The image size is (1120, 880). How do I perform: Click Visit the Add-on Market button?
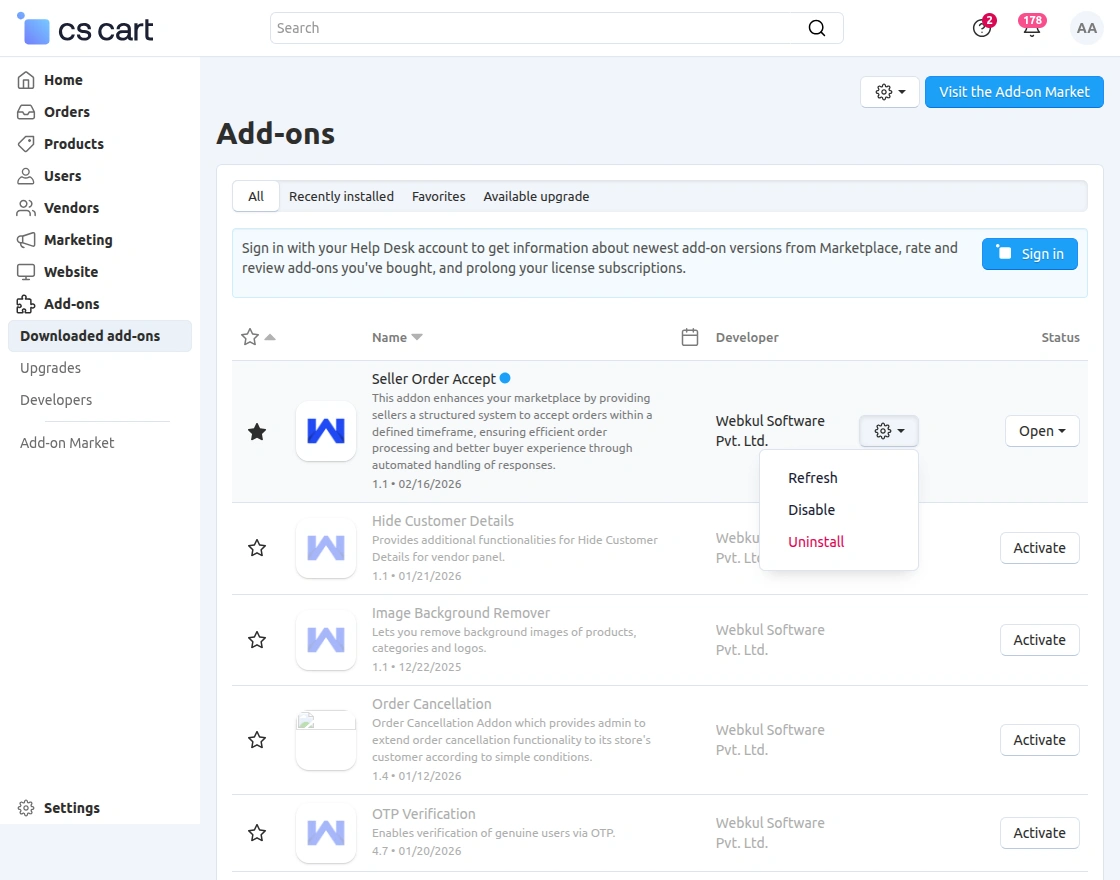point(1014,92)
